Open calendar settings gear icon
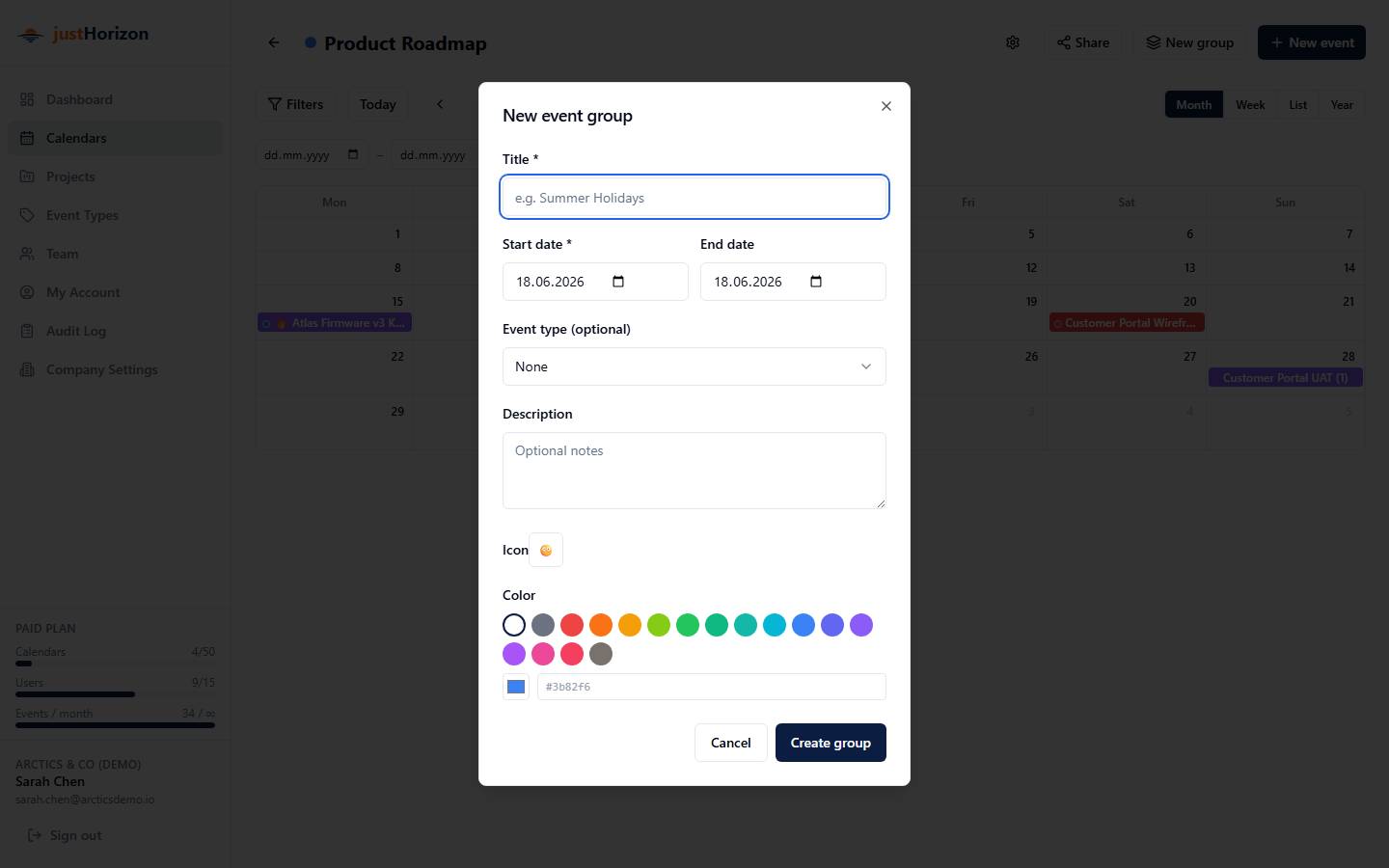The width and height of the screenshot is (1389, 868). tap(1013, 42)
